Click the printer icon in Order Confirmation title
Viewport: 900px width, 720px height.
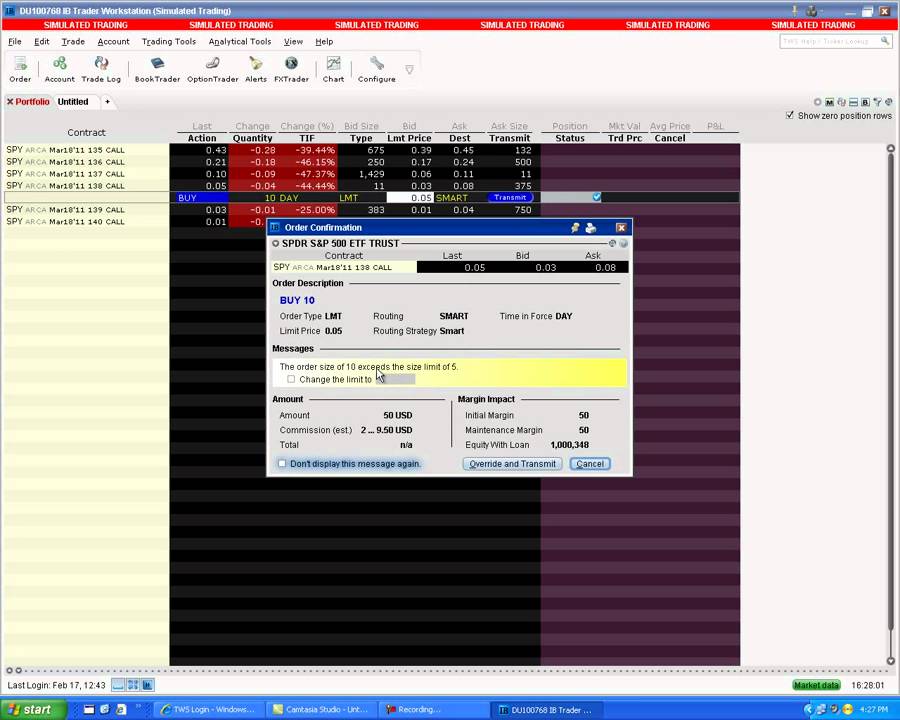click(x=590, y=228)
